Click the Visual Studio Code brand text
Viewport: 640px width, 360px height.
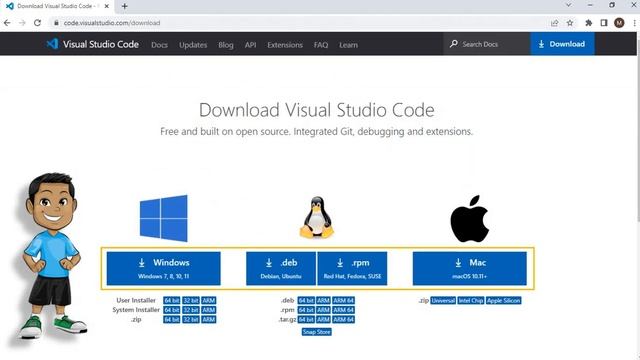[101, 44]
